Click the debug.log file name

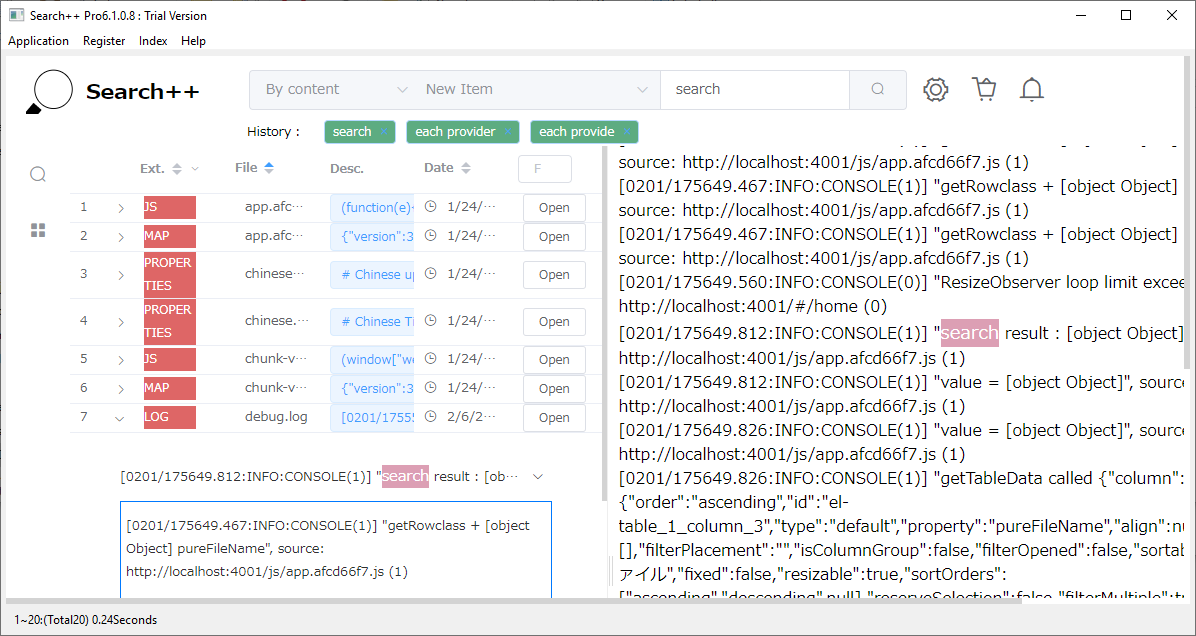(x=276, y=417)
